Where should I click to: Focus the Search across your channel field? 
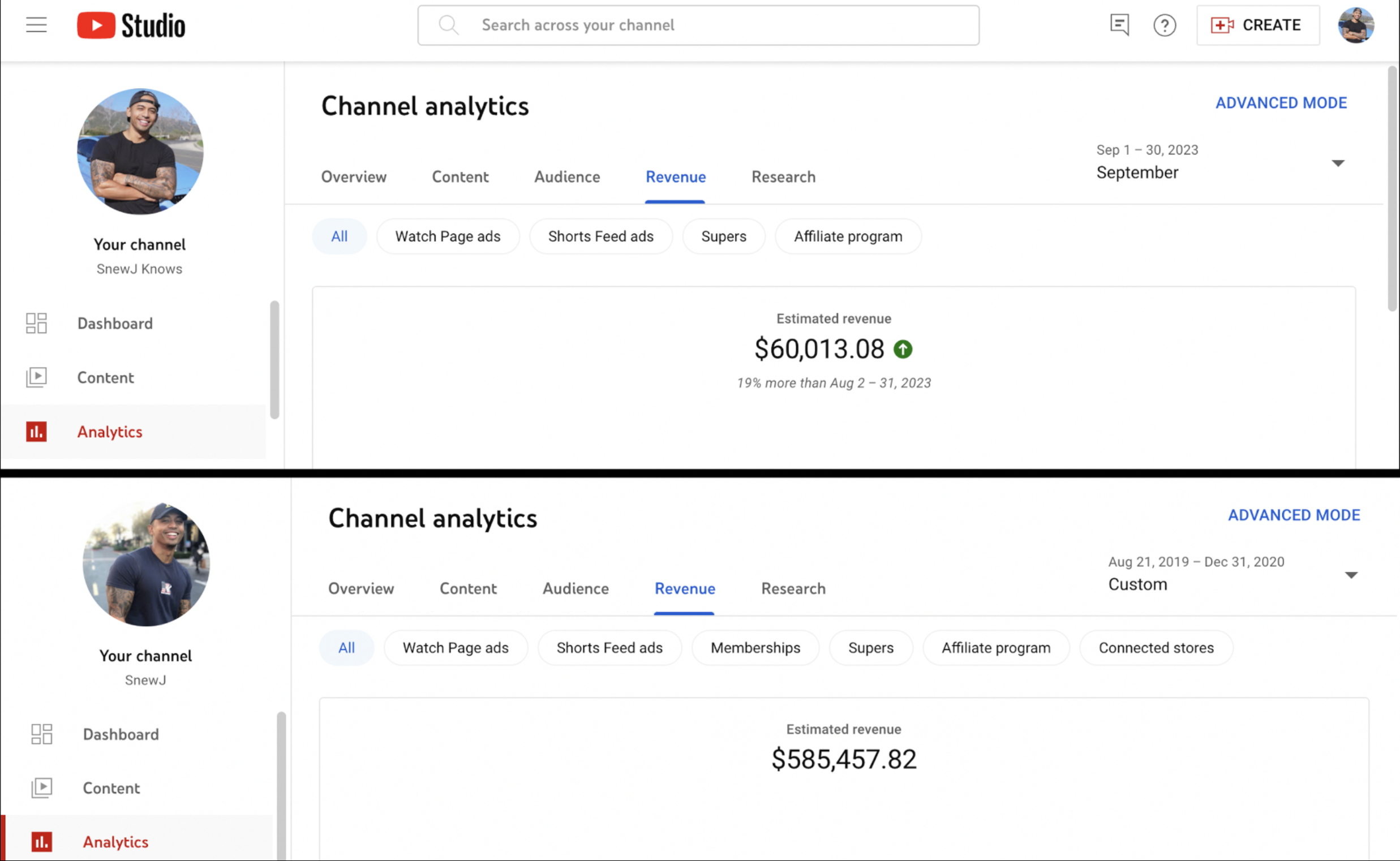tap(698, 25)
